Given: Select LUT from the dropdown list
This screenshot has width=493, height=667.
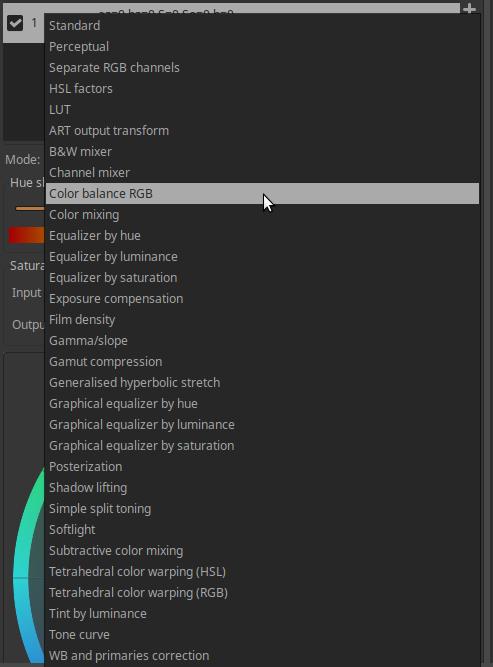Looking at the screenshot, I should (x=262, y=110).
